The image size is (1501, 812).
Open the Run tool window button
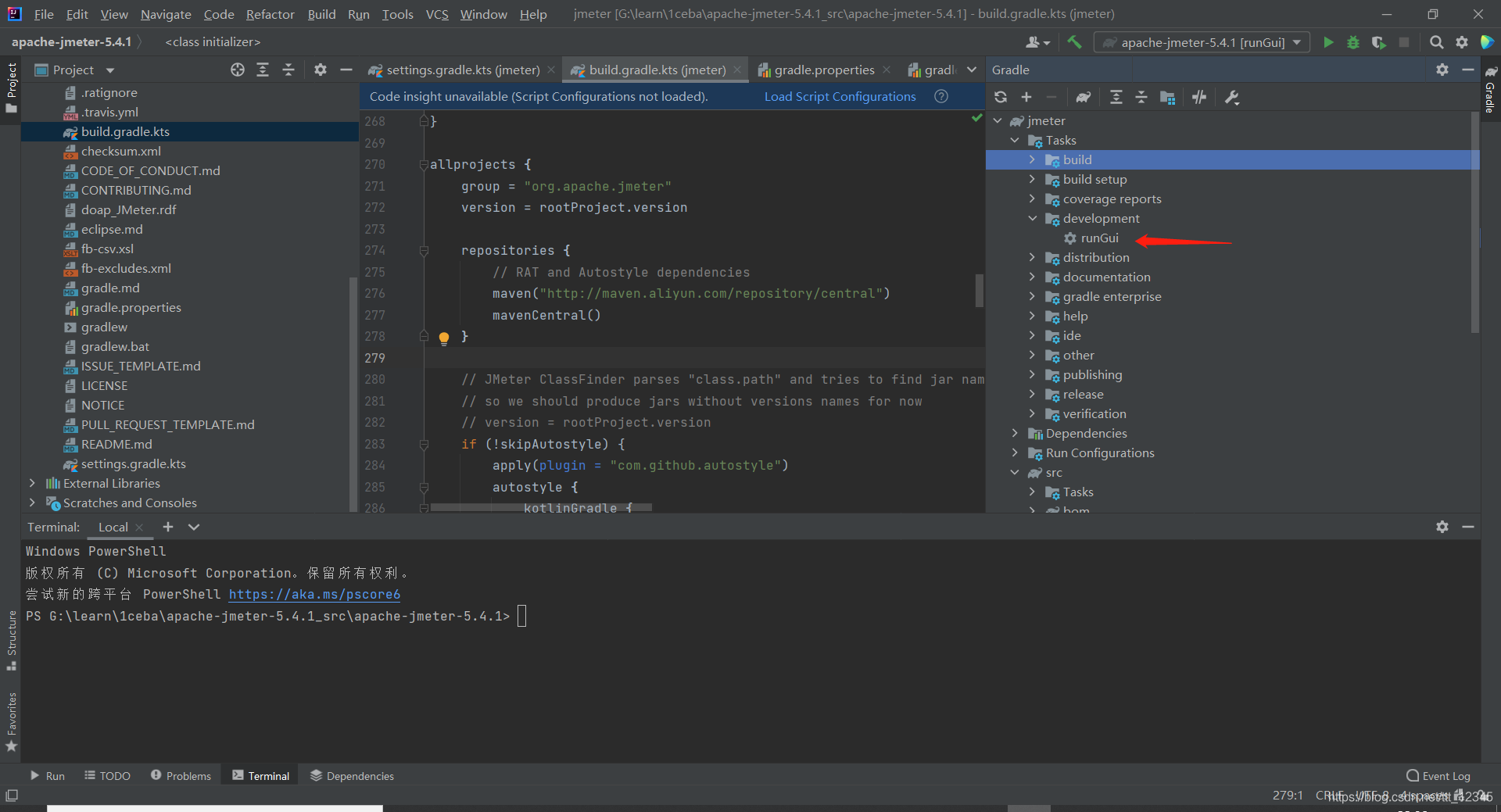47,775
